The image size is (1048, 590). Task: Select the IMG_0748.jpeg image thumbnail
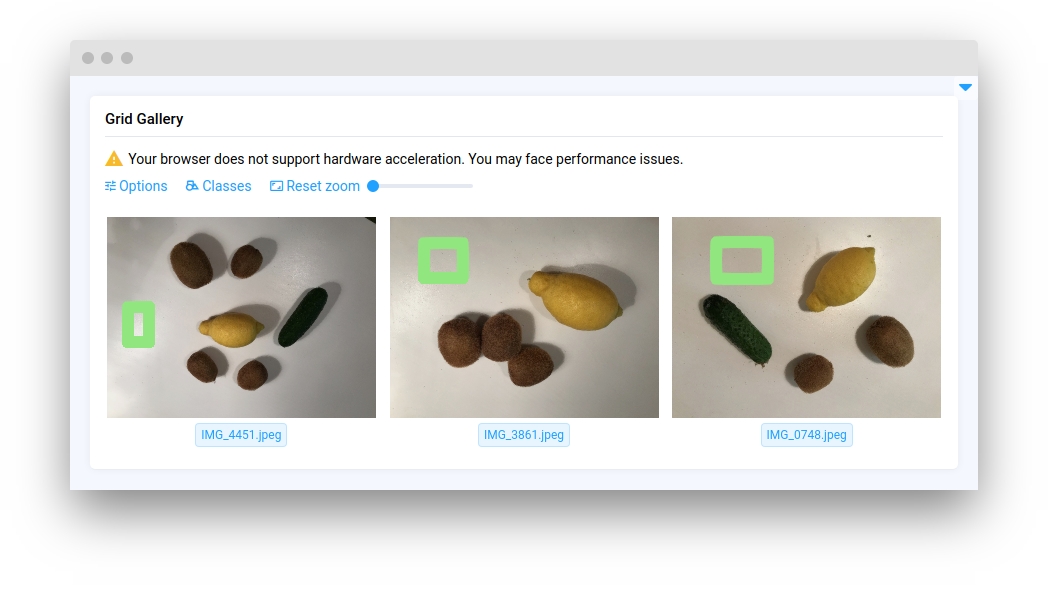(x=807, y=317)
